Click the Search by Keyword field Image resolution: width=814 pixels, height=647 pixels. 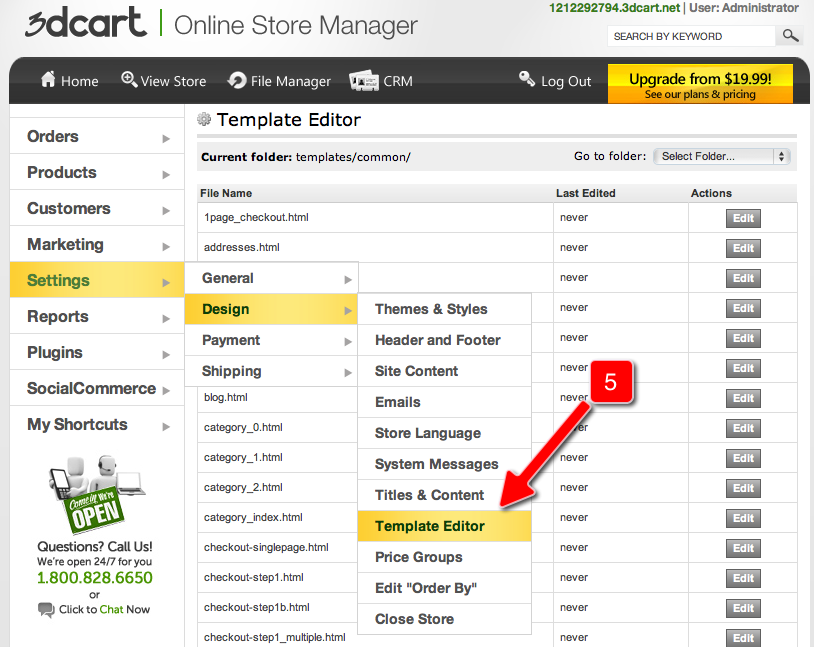click(x=690, y=36)
